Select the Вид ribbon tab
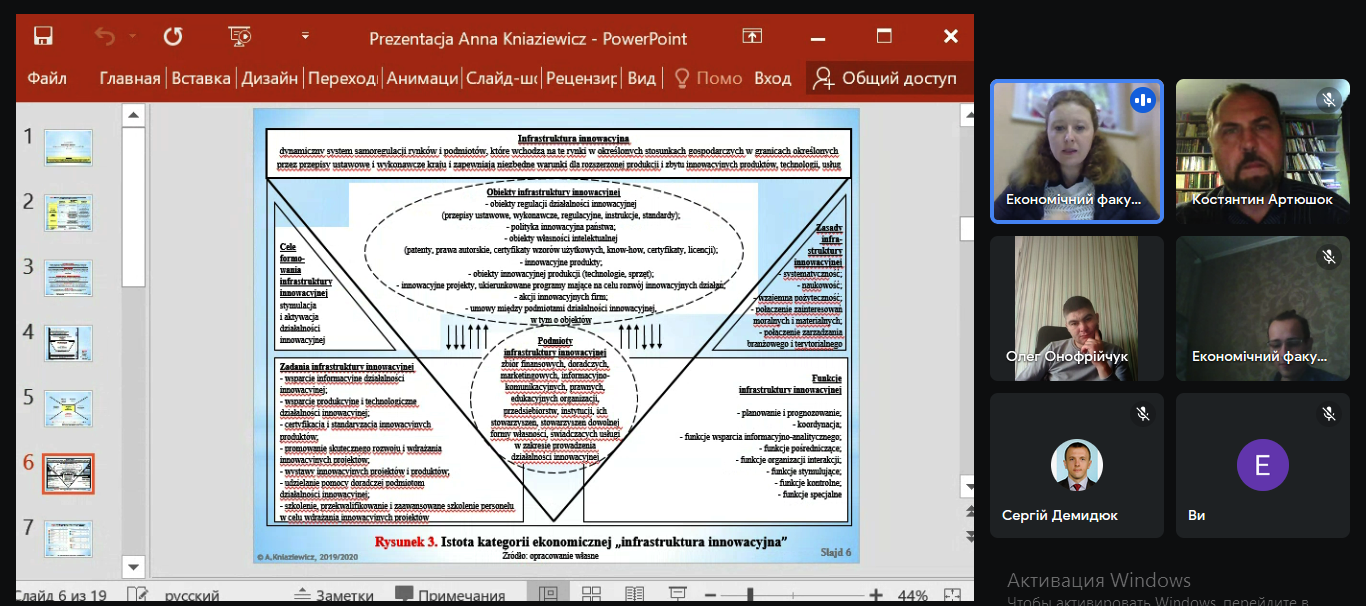The image size is (1366, 606). tap(642, 78)
